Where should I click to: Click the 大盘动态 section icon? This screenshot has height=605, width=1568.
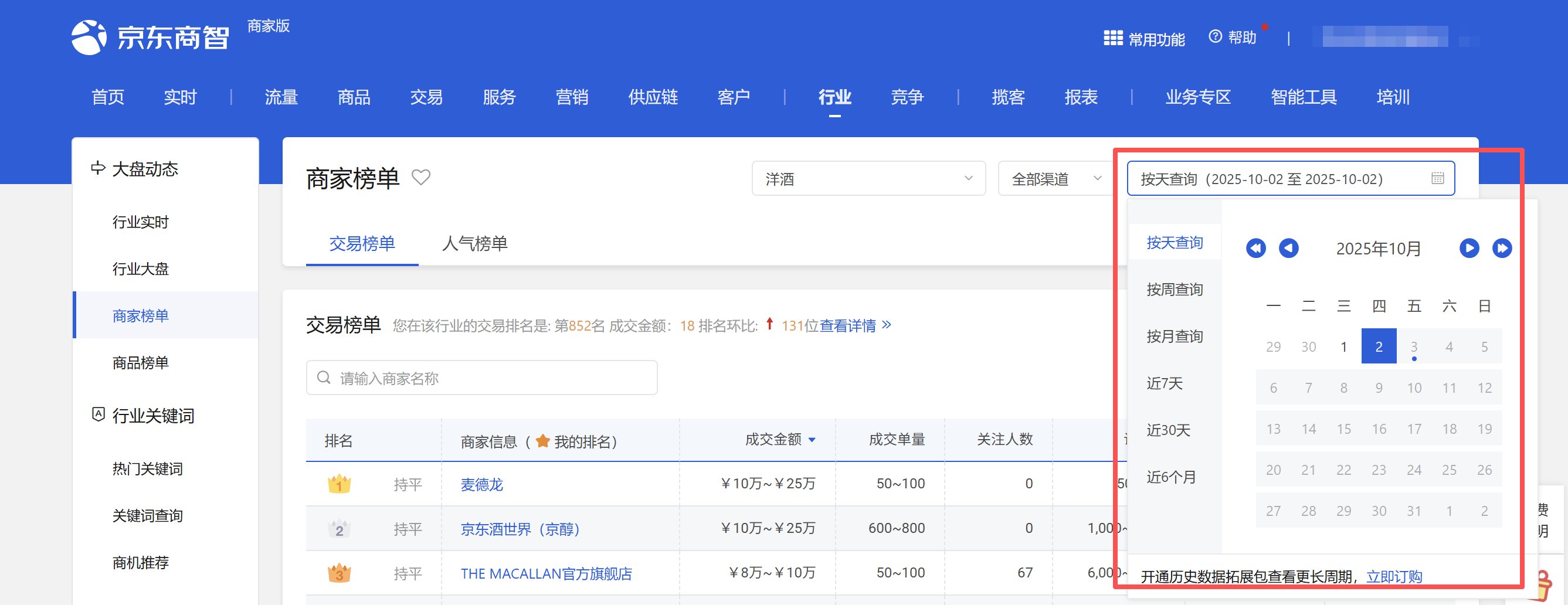point(97,168)
